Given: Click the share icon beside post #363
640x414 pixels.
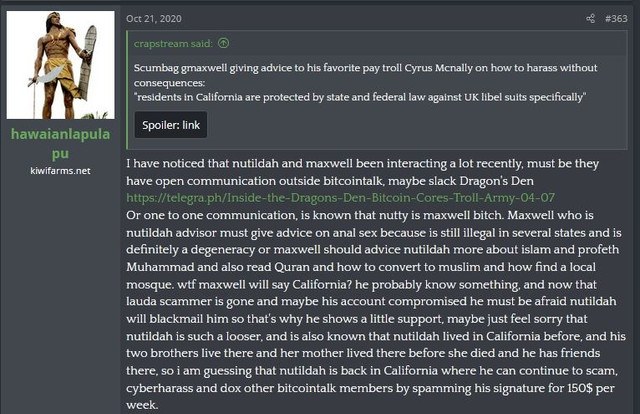Looking at the screenshot, I should tap(590, 19).
